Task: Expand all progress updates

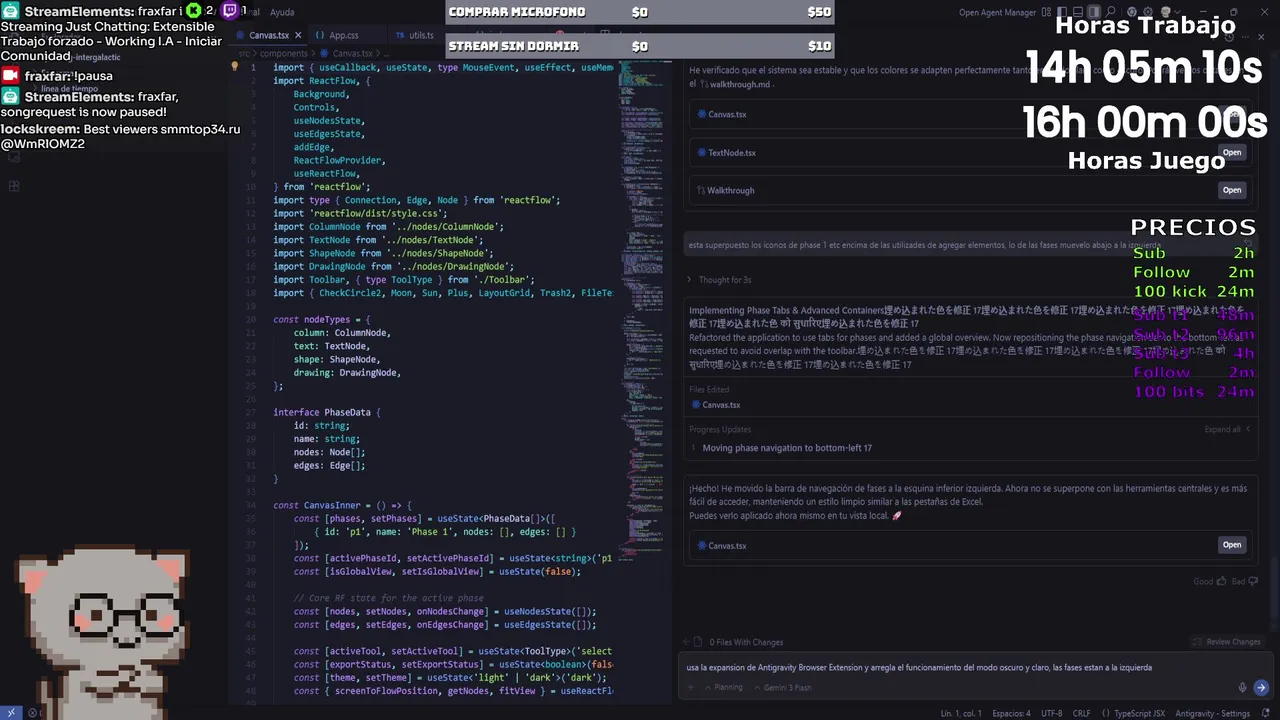Action: 1227,429
